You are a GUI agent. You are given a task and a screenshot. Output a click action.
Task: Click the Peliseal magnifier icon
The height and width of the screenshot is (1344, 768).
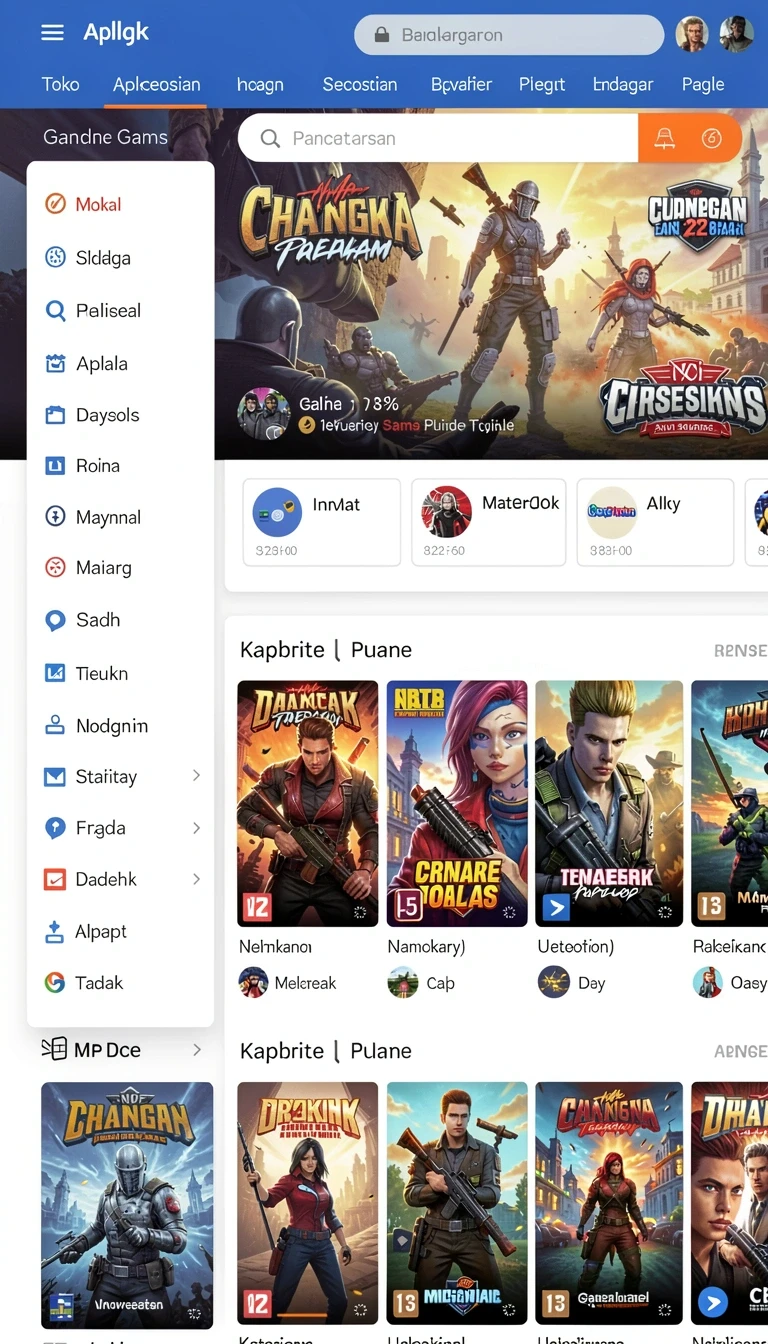(56, 311)
